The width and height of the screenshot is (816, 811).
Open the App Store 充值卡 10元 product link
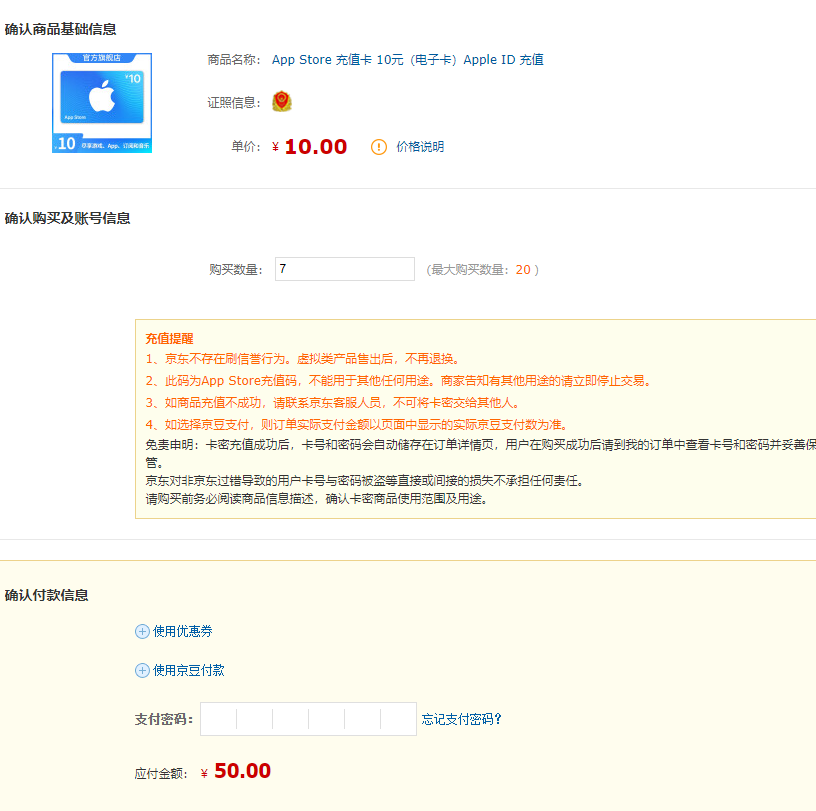tap(407, 60)
